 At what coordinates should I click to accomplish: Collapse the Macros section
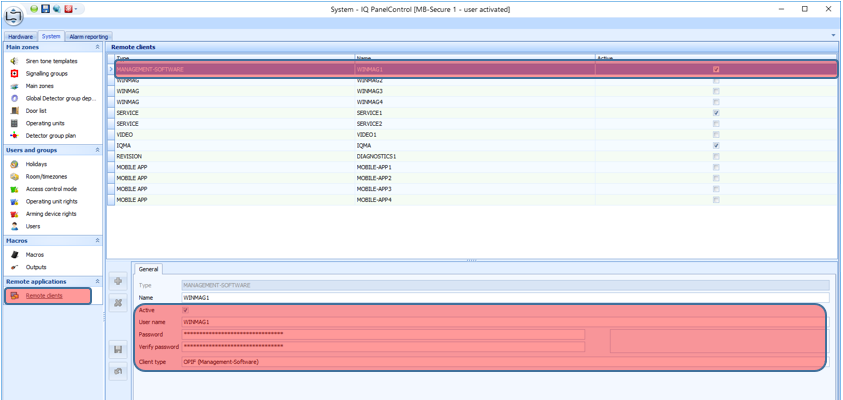tap(97, 241)
